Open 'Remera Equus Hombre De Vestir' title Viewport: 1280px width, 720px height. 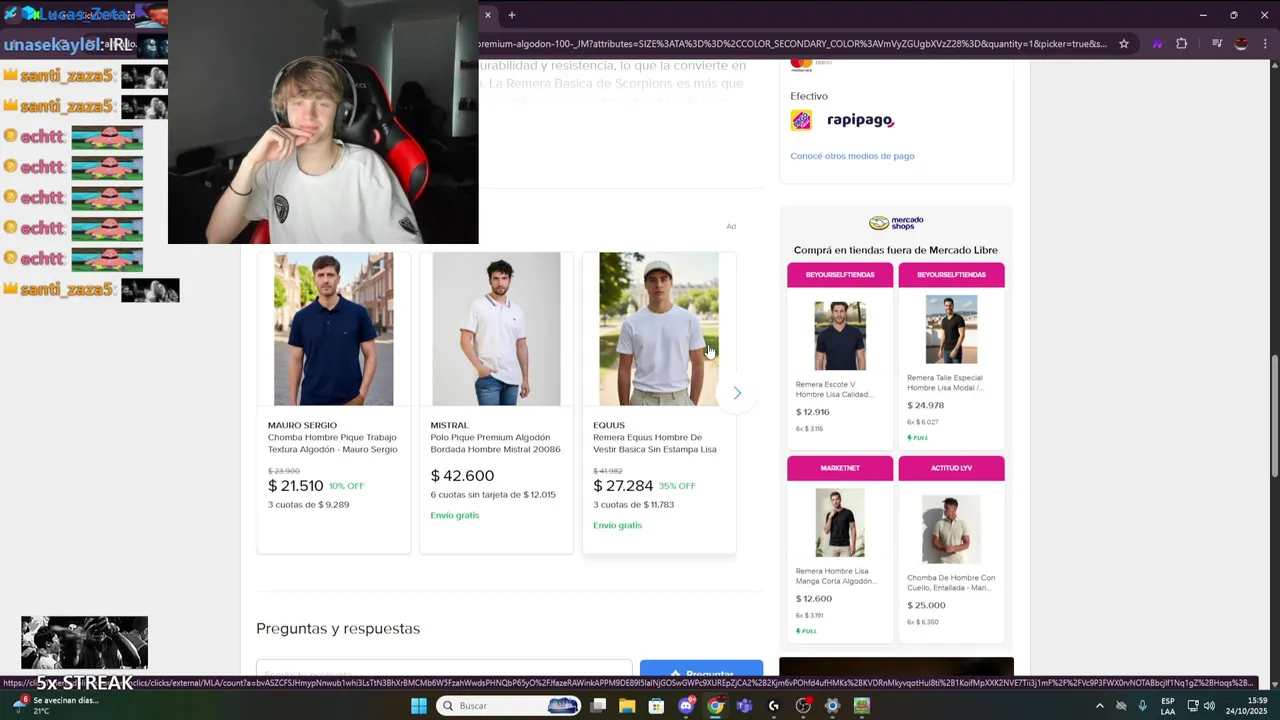(655, 443)
